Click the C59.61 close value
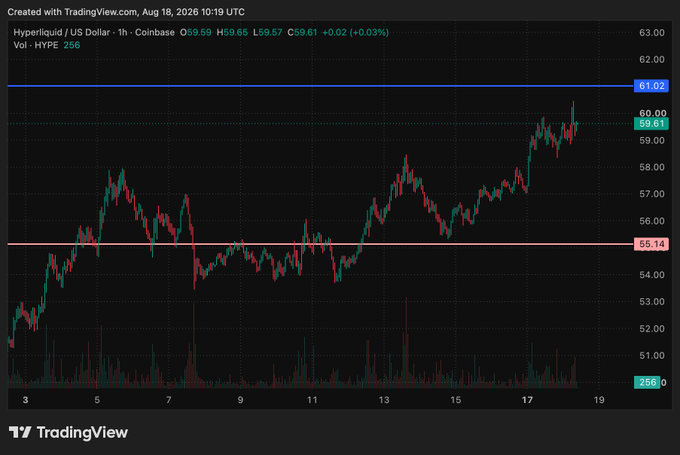The height and width of the screenshot is (455, 680). (x=302, y=33)
